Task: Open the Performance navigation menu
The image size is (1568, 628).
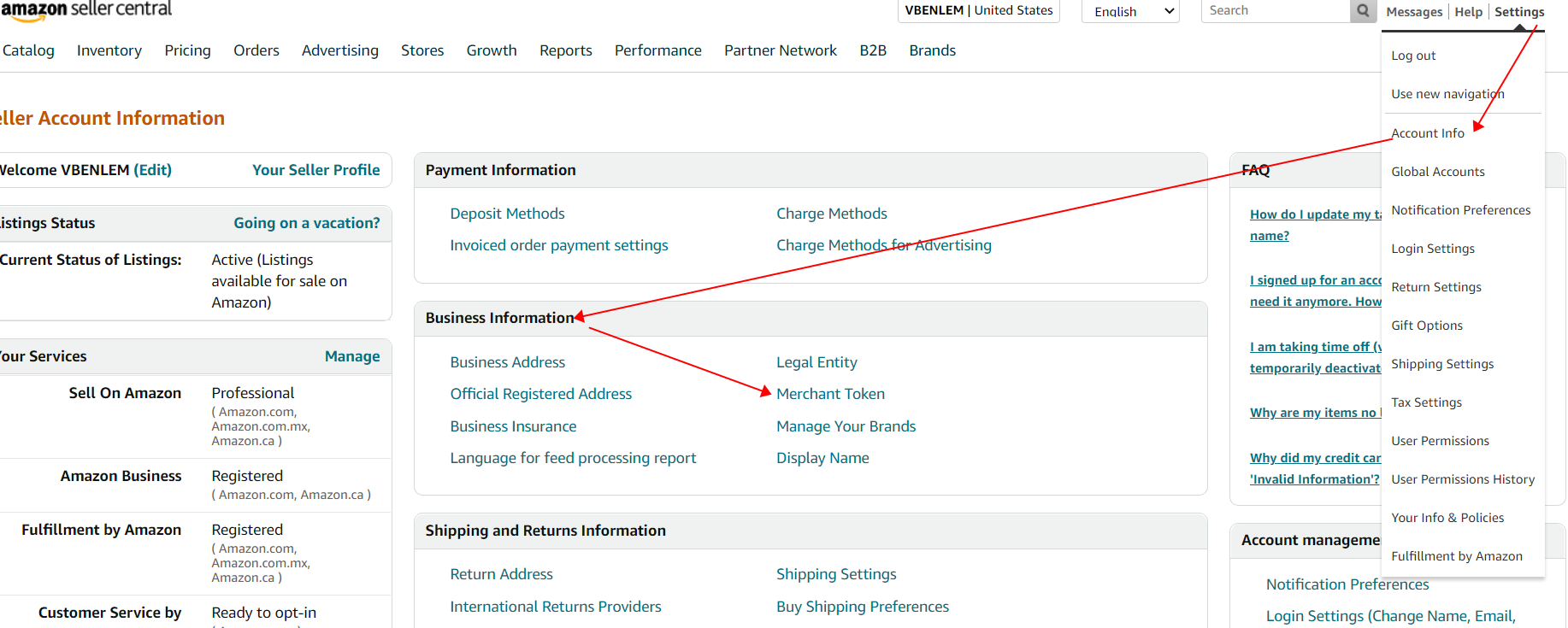Action: [x=658, y=50]
